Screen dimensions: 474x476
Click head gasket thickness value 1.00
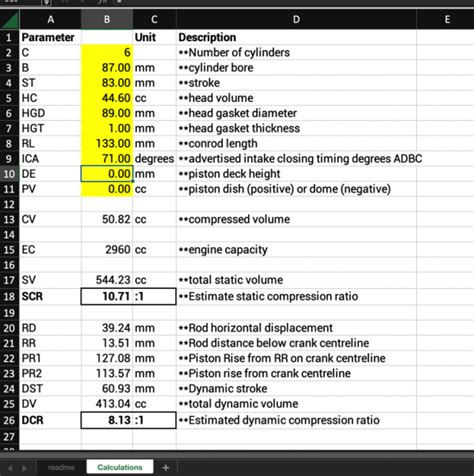point(107,128)
